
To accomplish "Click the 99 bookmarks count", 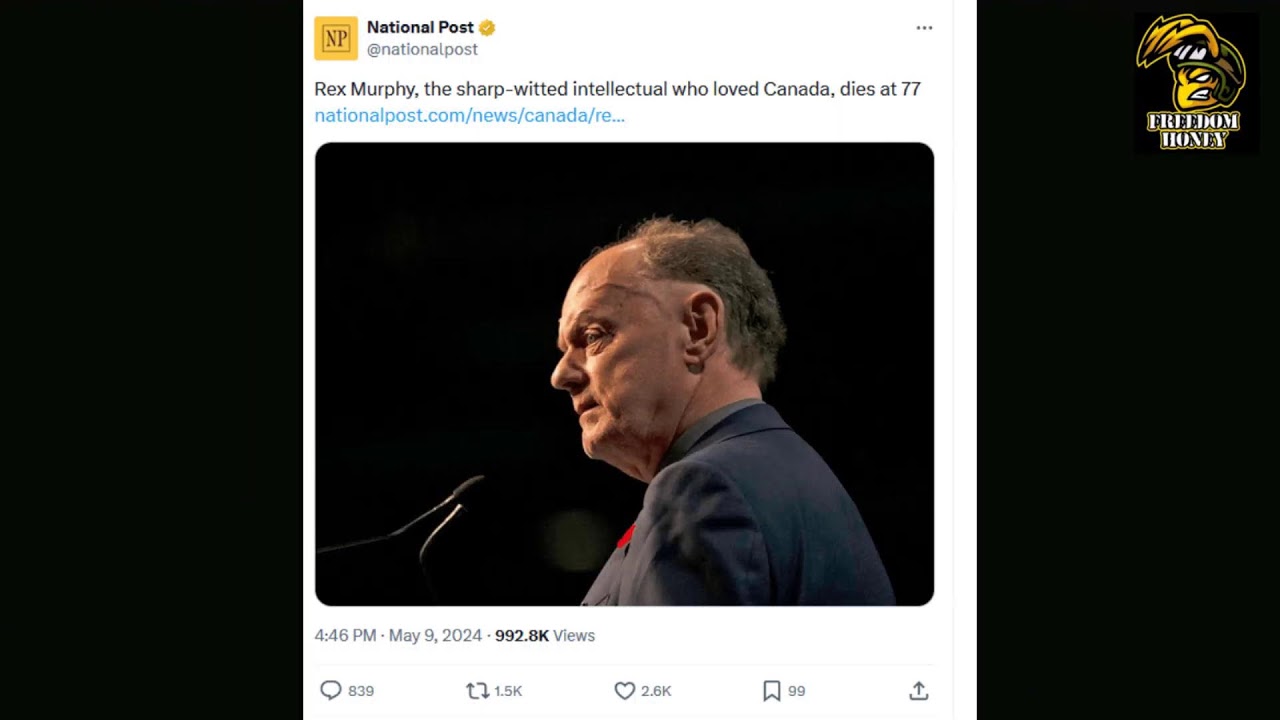I will click(x=796, y=691).
